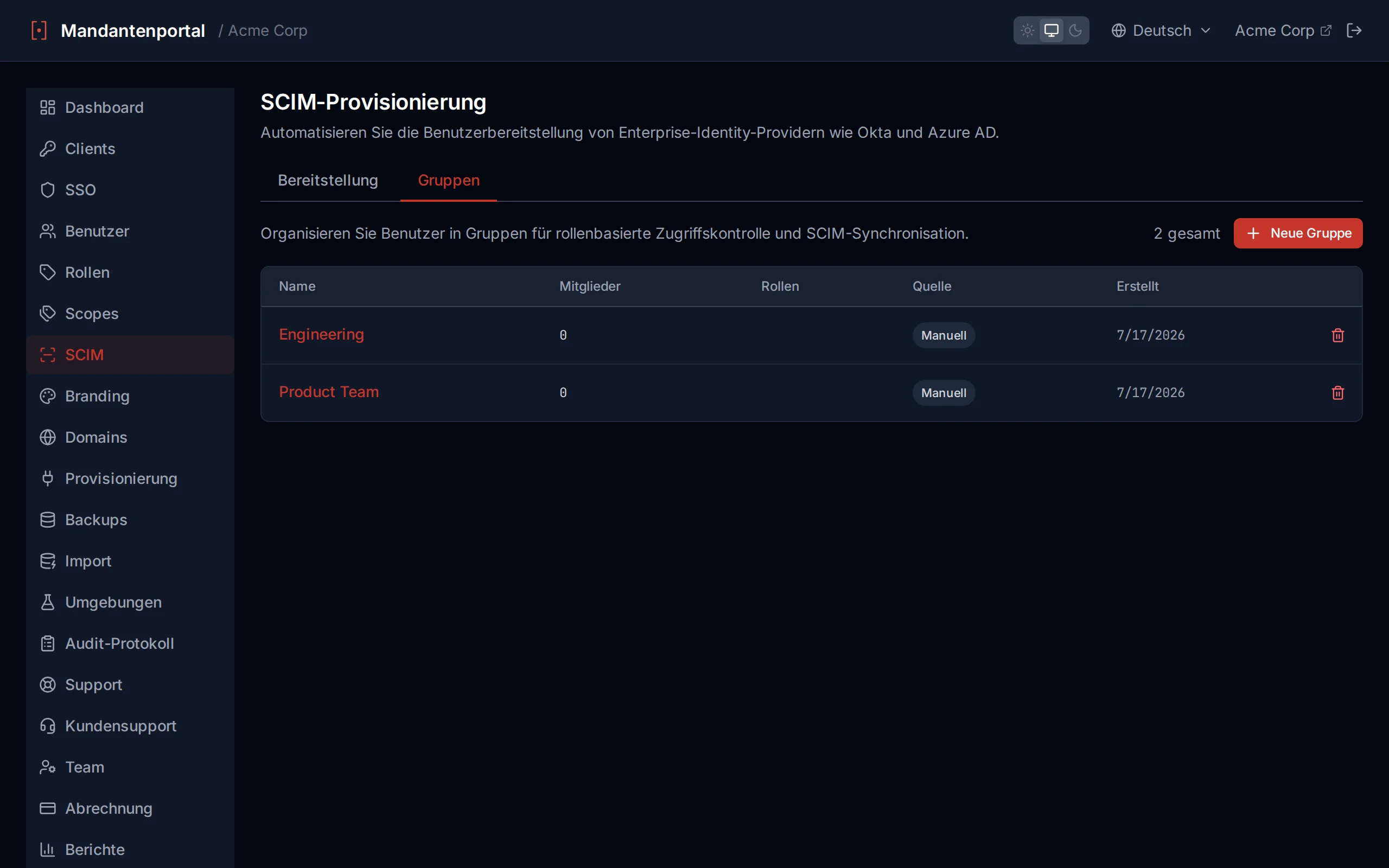Click the Dashboard grid icon
The height and width of the screenshot is (868, 1389).
tap(48, 107)
